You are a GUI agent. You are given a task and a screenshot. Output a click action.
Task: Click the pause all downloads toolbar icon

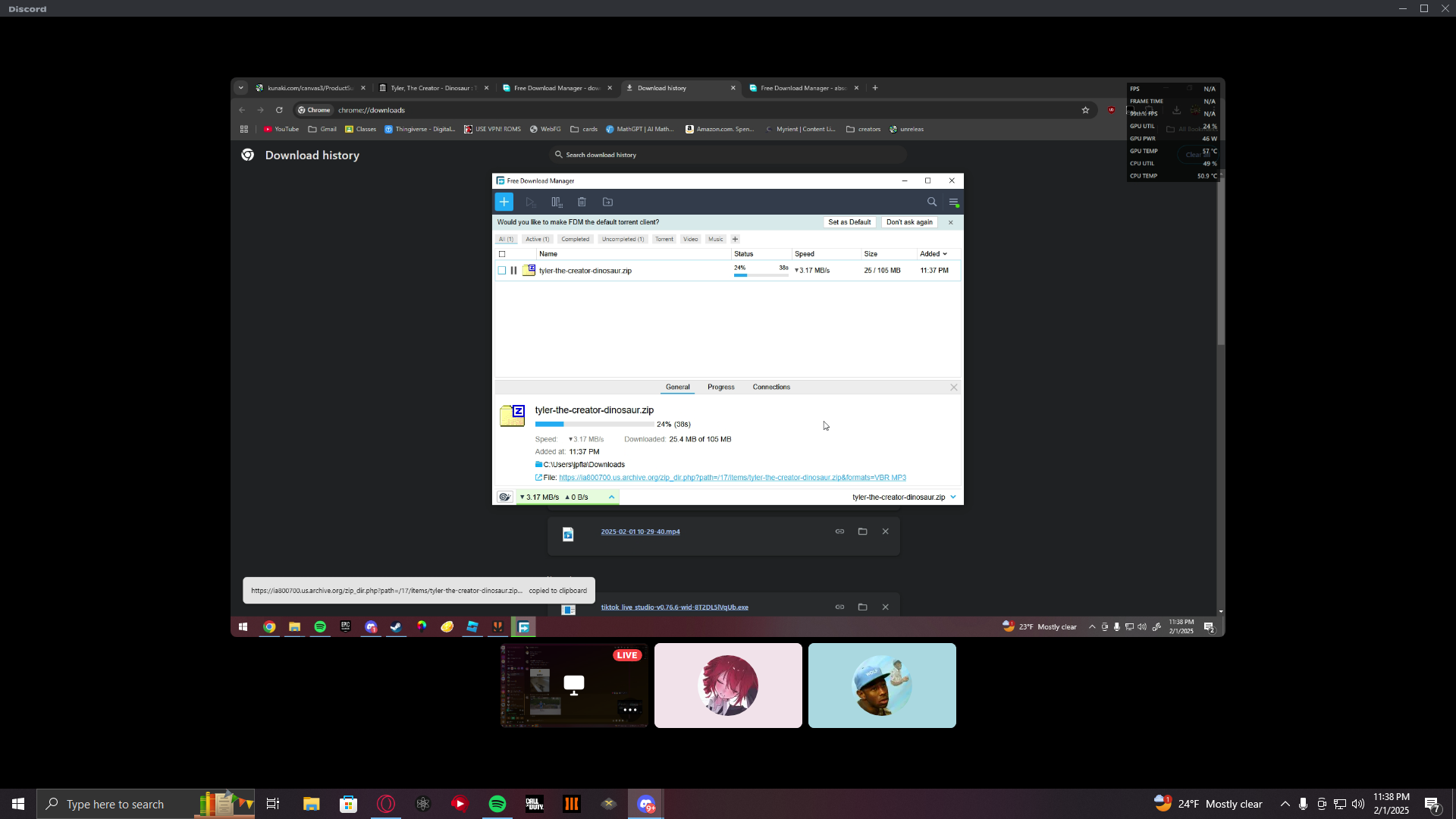[x=557, y=202]
